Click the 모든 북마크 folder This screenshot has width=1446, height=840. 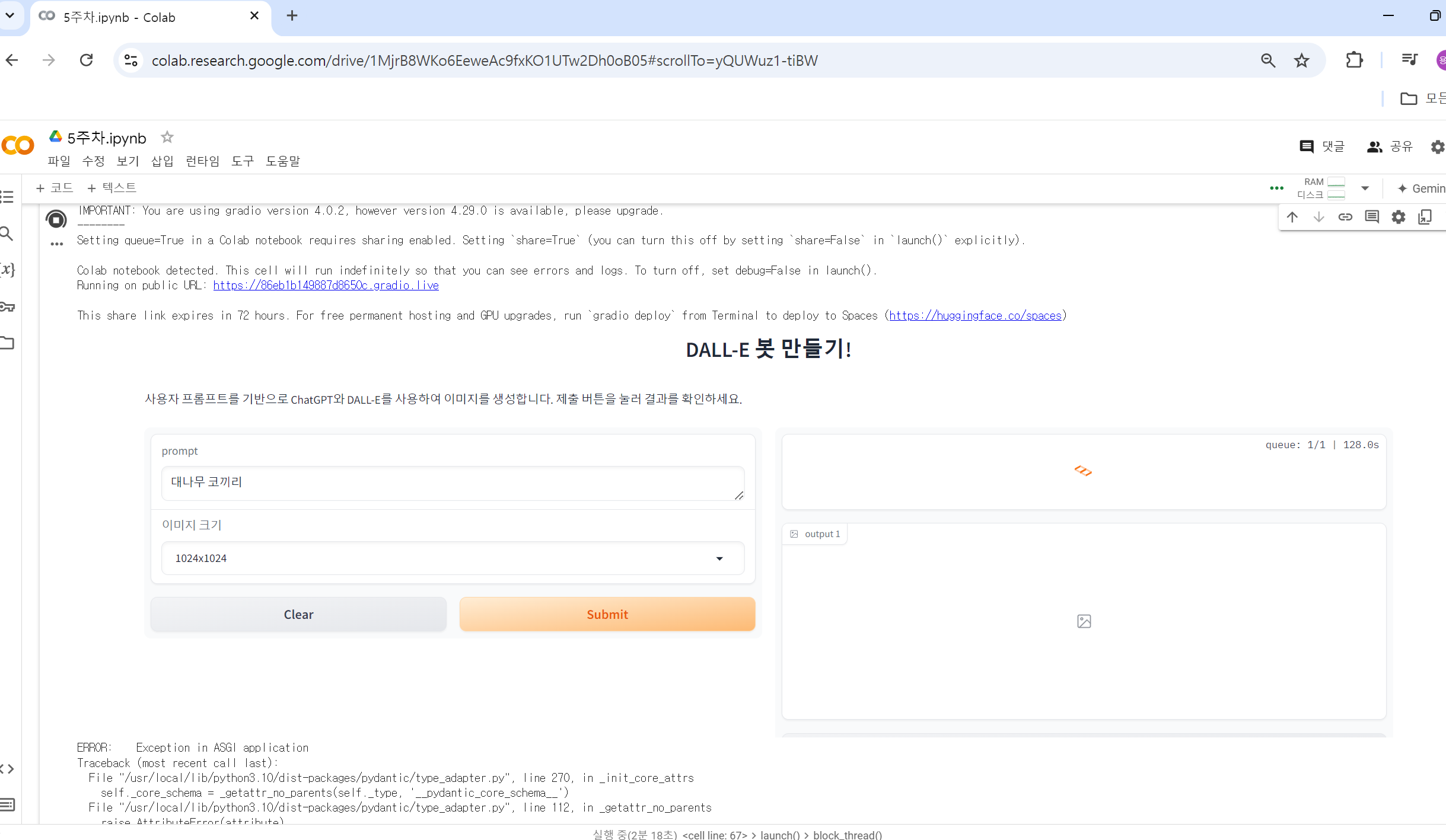(x=1423, y=98)
